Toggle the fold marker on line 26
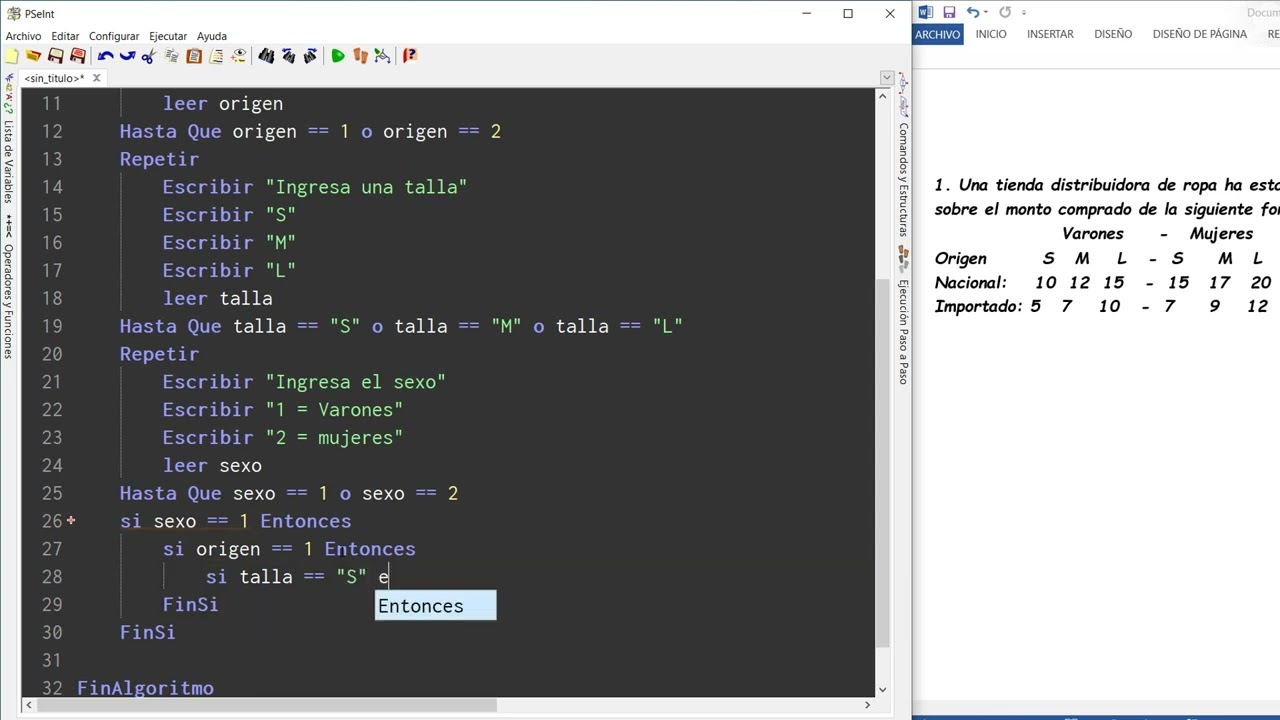The width and height of the screenshot is (1280, 720). (x=71, y=521)
